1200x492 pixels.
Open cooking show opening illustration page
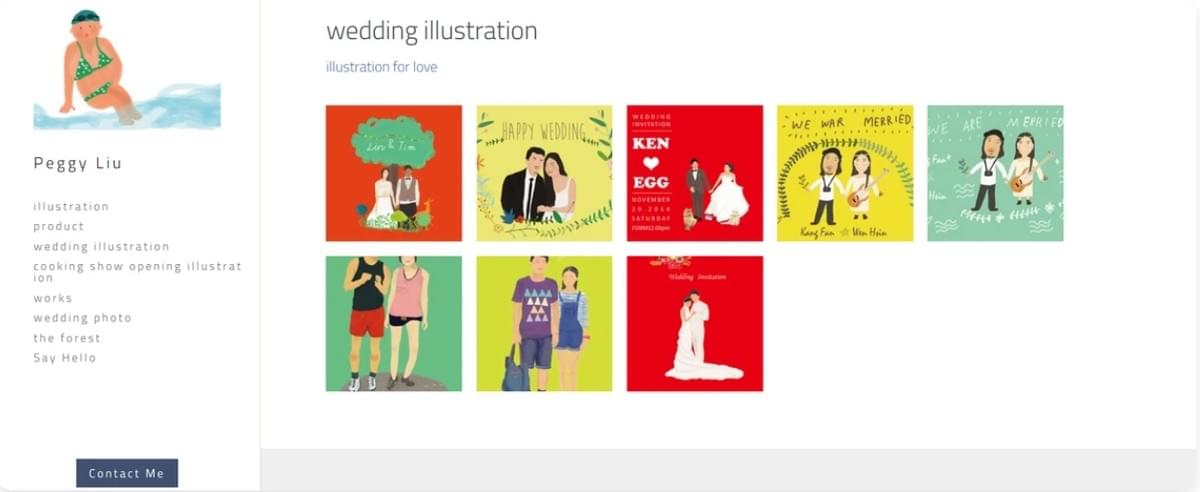138,272
